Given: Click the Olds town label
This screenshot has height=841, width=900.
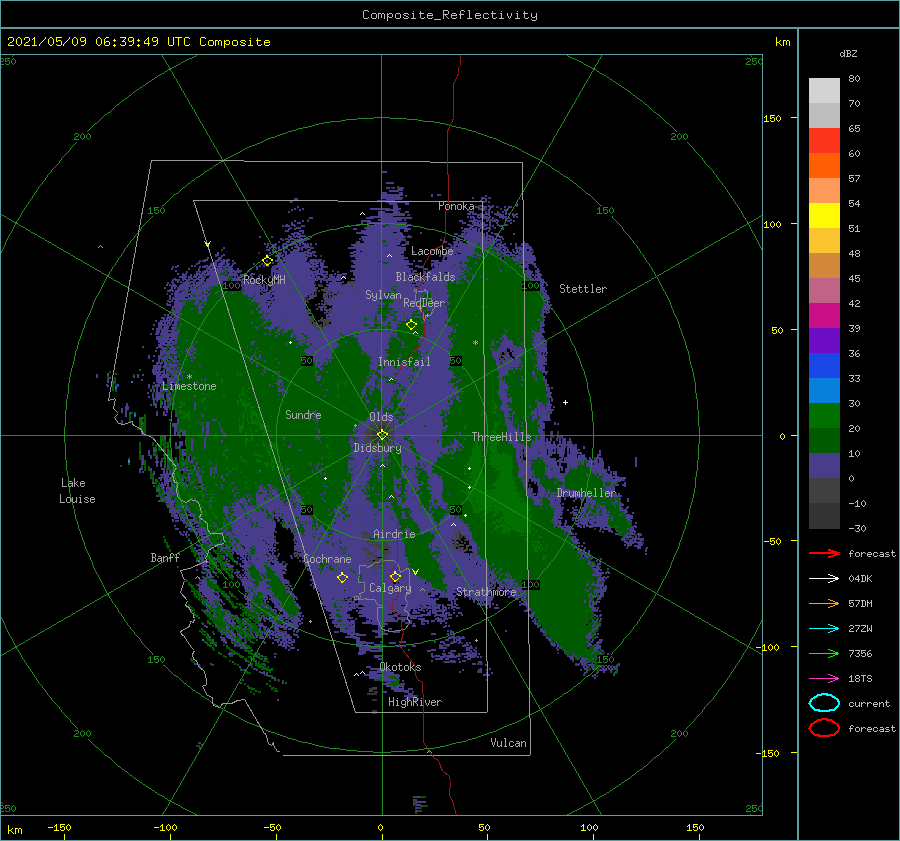Looking at the screenshot, I should [x=381, y=417].
